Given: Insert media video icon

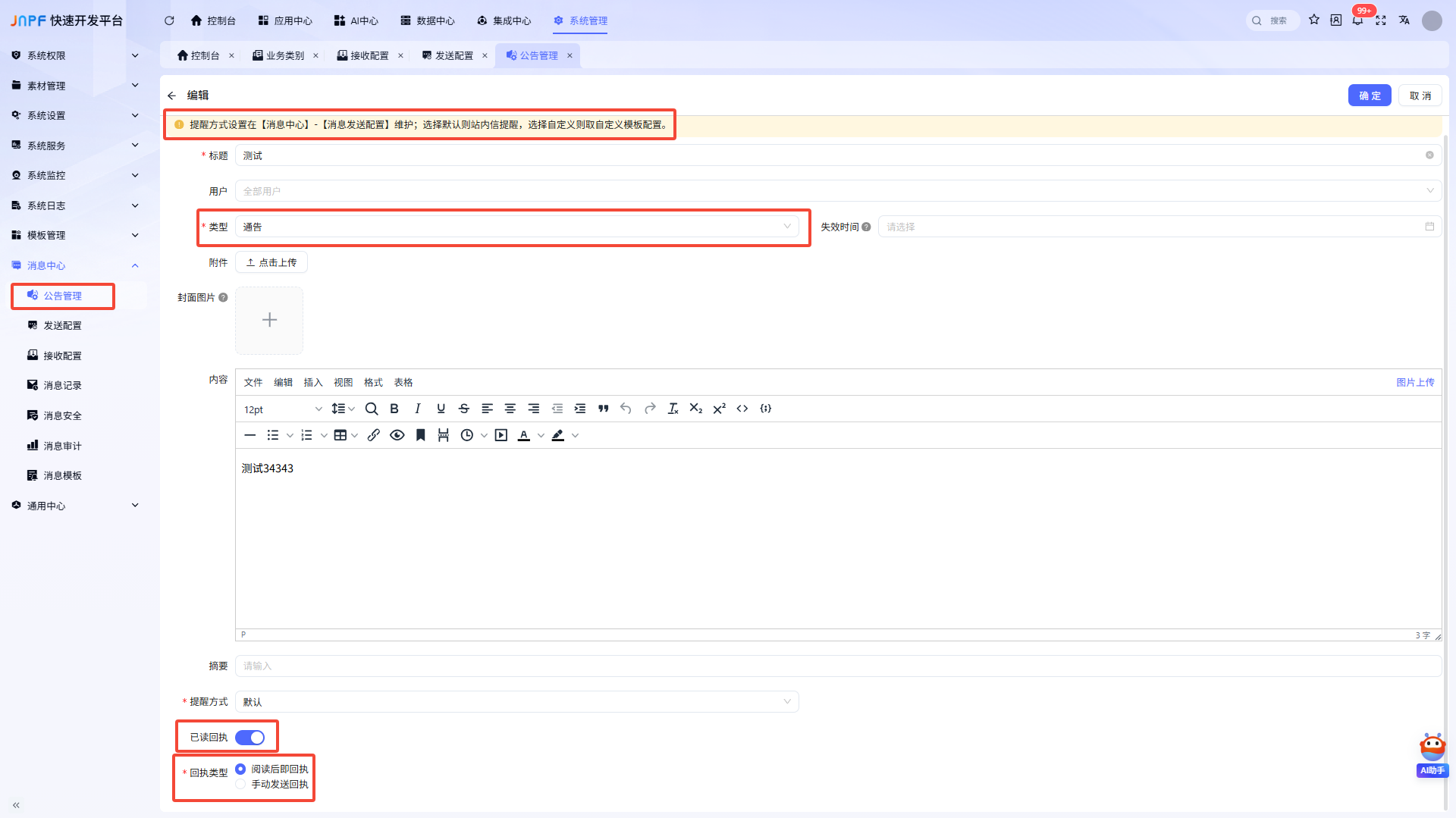Looking at the screenshot, I should pyautogui.click(x=501, y=435).
